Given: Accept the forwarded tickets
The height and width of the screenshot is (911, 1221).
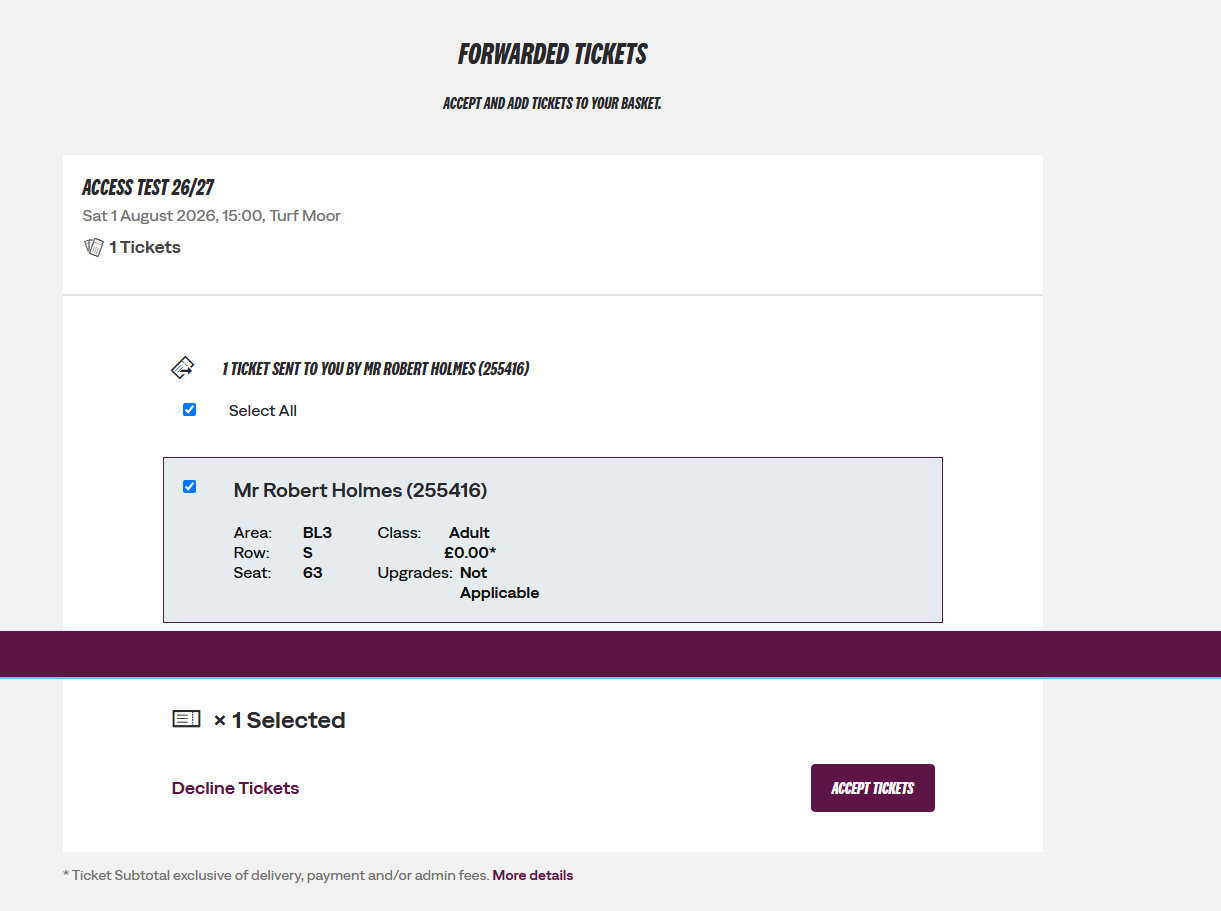Looking at the screenshot, I should coord(873,788).
